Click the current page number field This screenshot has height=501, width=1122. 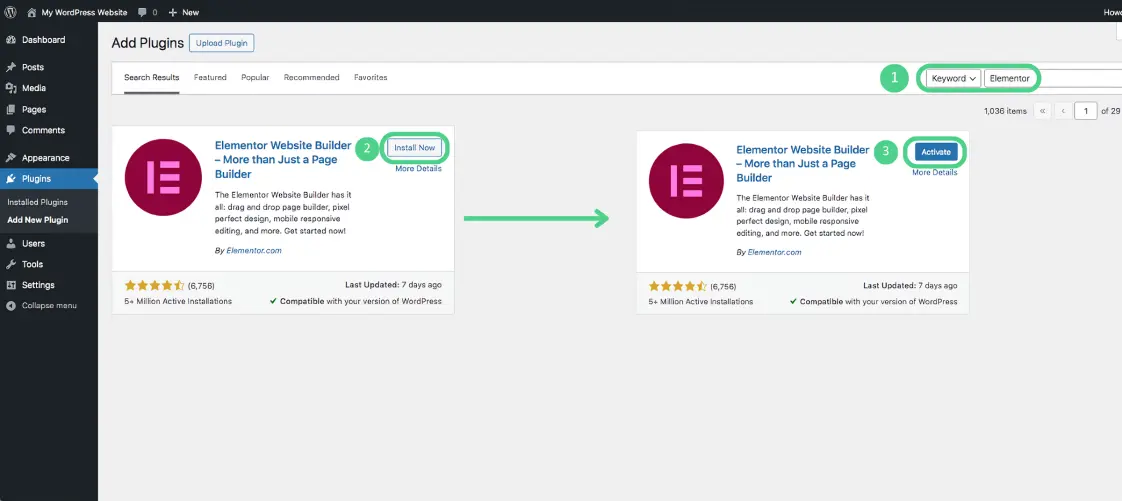pos(1086,111)
